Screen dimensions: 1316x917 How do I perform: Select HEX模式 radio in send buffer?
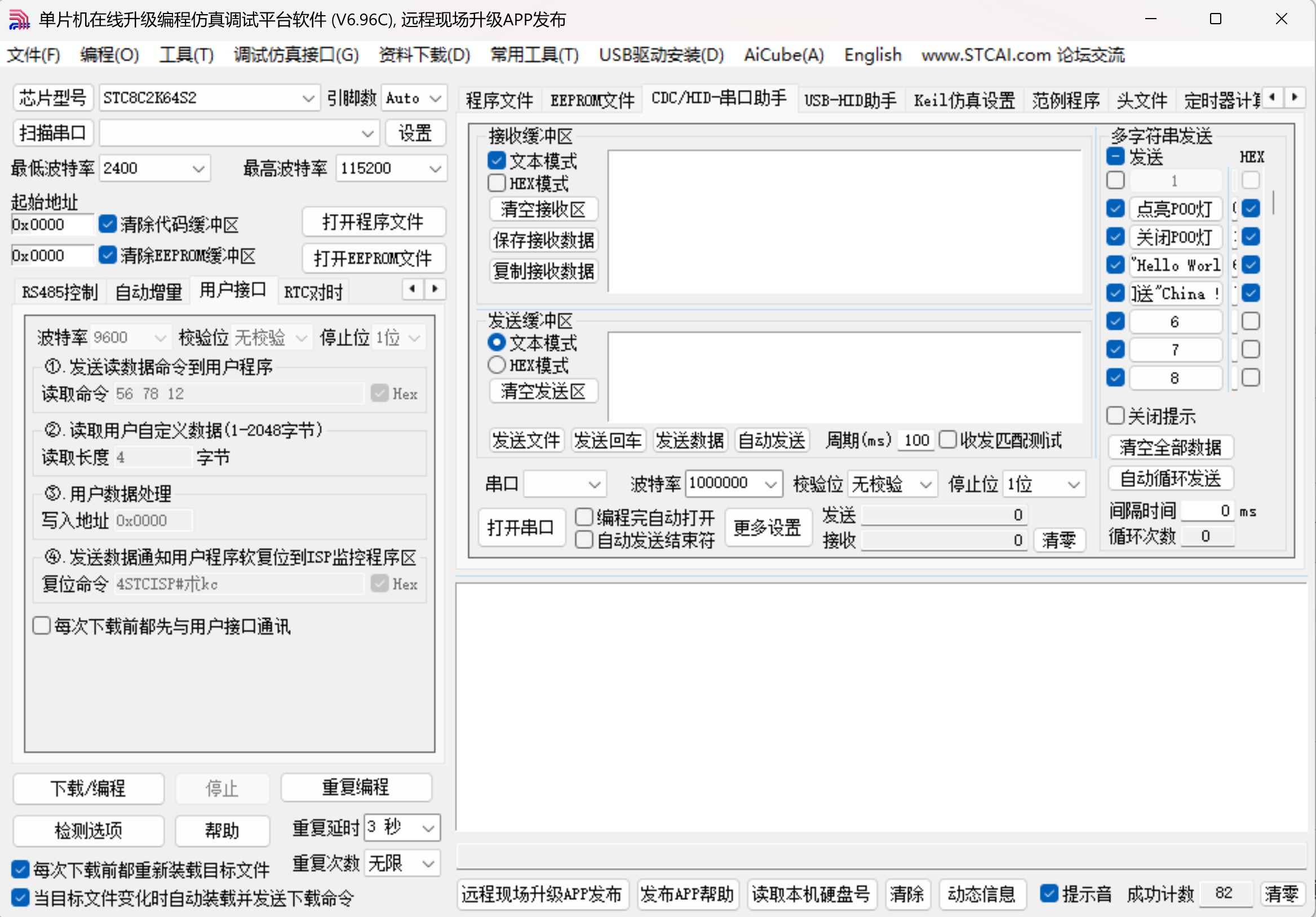(497, 365)
